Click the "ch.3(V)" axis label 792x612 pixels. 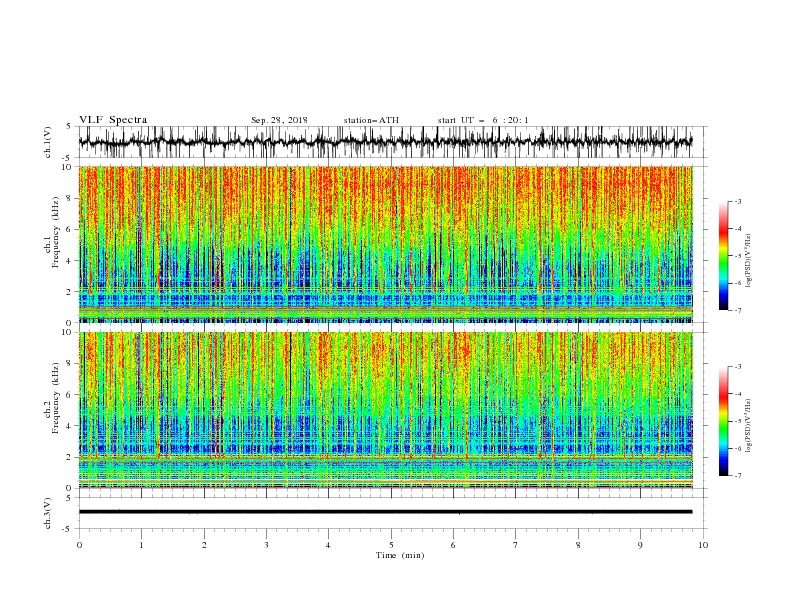(x=48, y=513)
